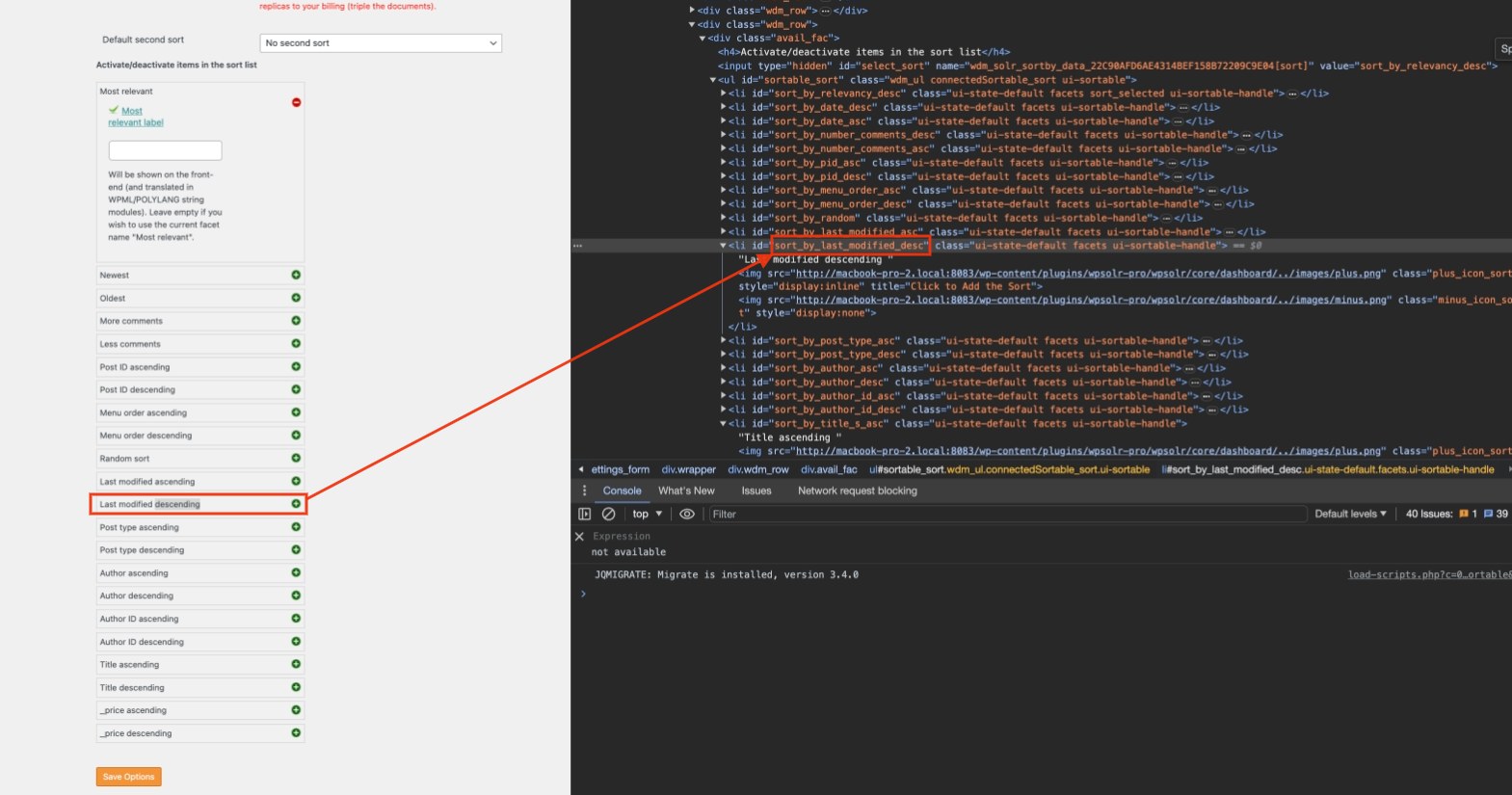The height and width of the screenshot is (795, 1512).
Task: Add _price ascending plus icon
Action: pos(296,710)
